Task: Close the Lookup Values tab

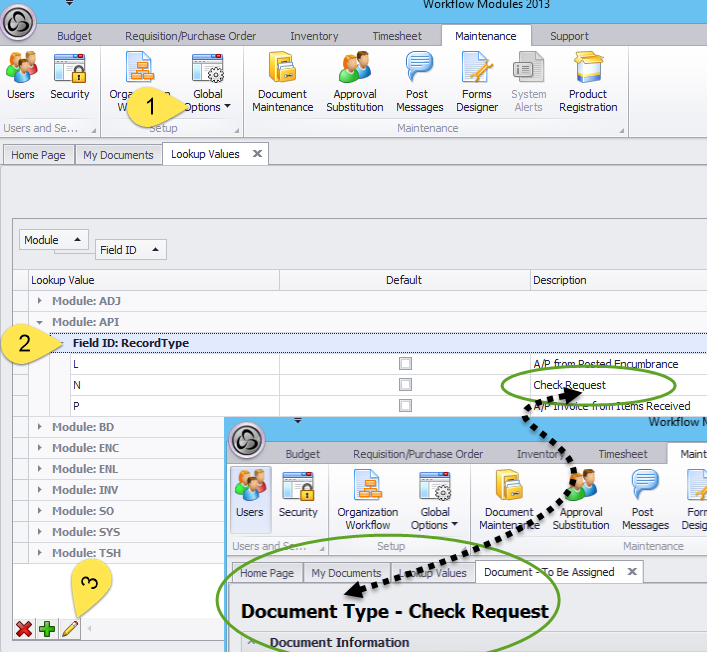Action: tap(257, 154)
